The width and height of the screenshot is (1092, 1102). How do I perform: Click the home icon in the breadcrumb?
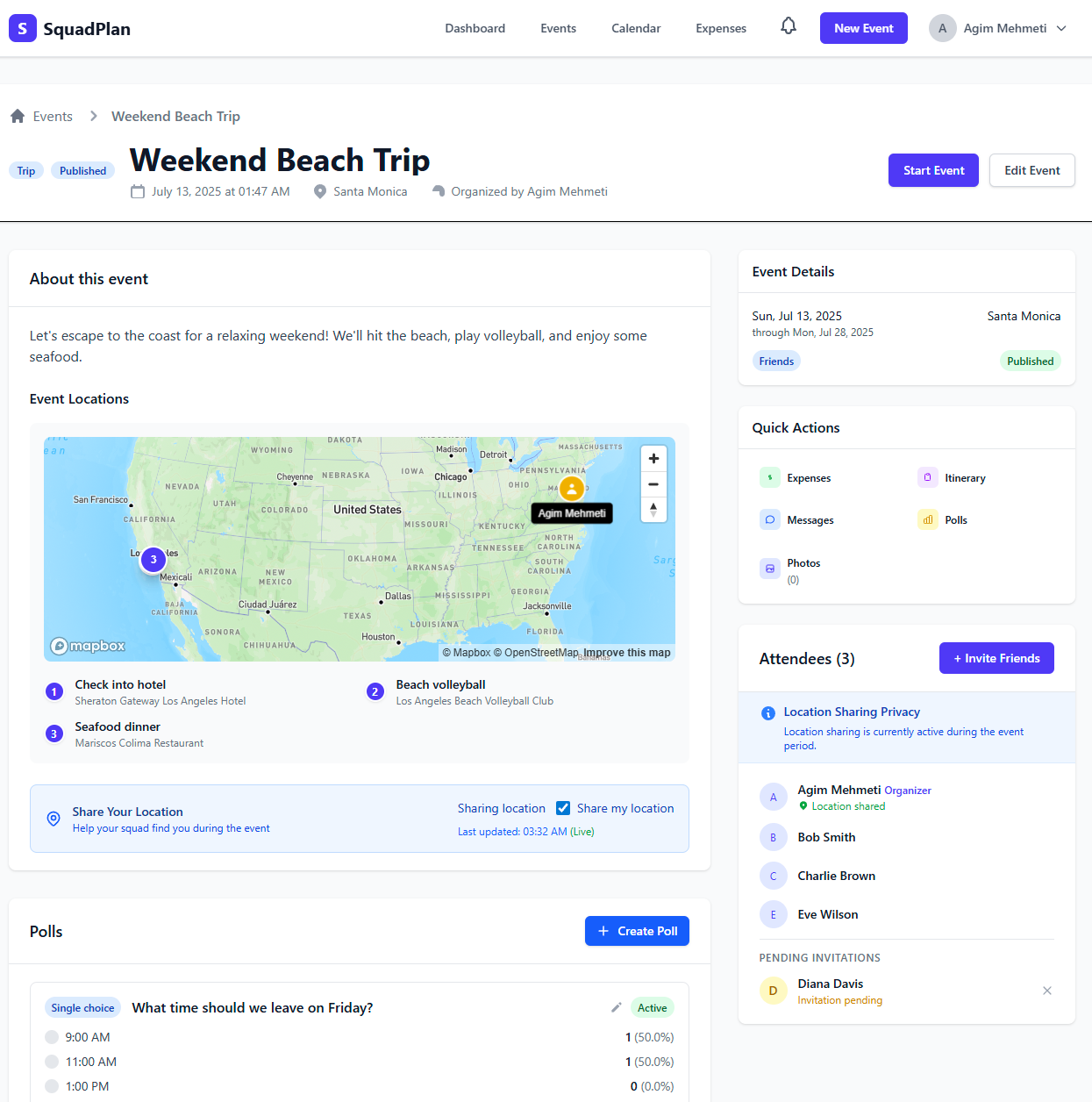[x=16, y=115]
